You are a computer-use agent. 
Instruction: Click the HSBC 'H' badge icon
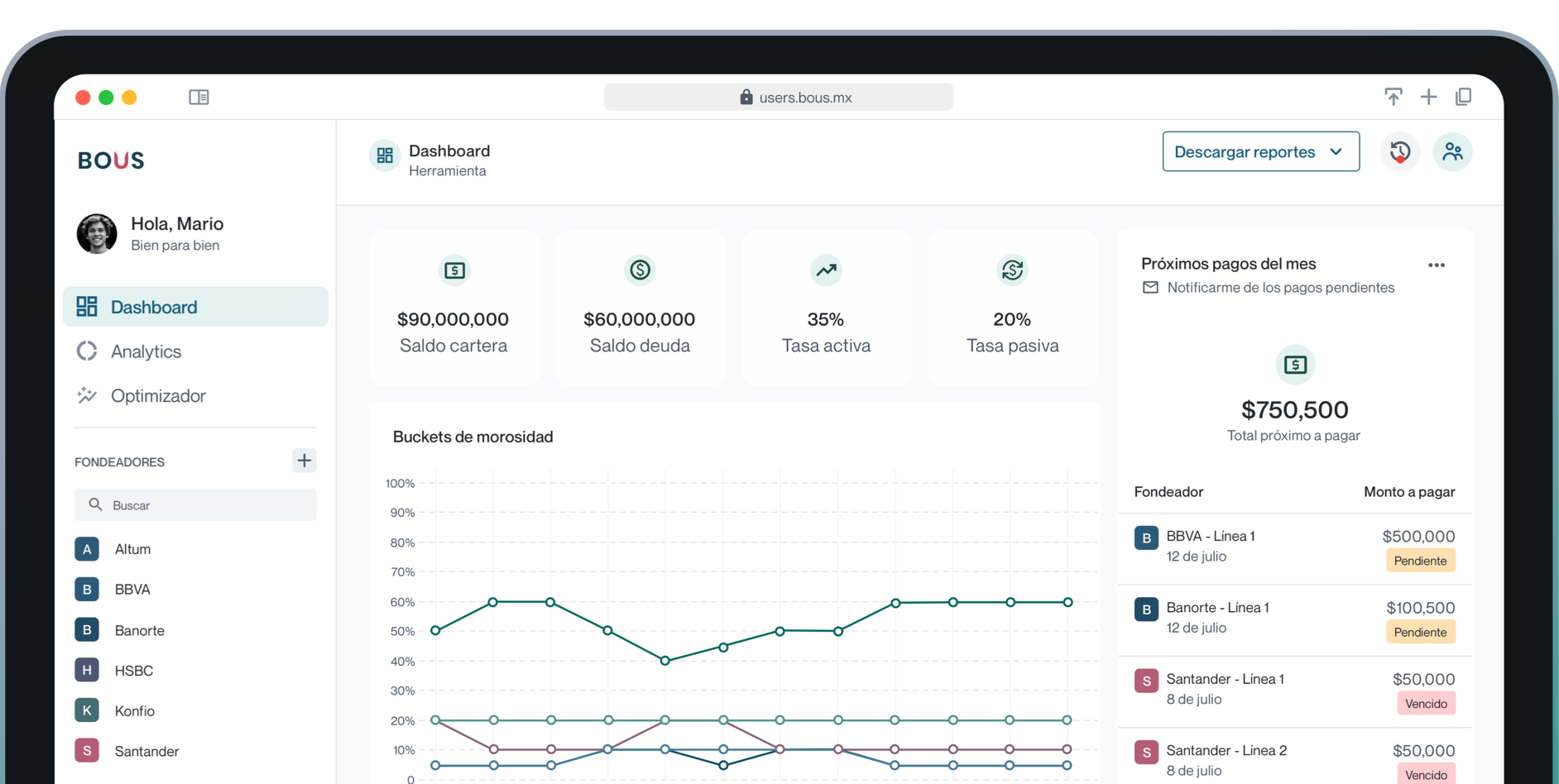[x=87, y=670]
